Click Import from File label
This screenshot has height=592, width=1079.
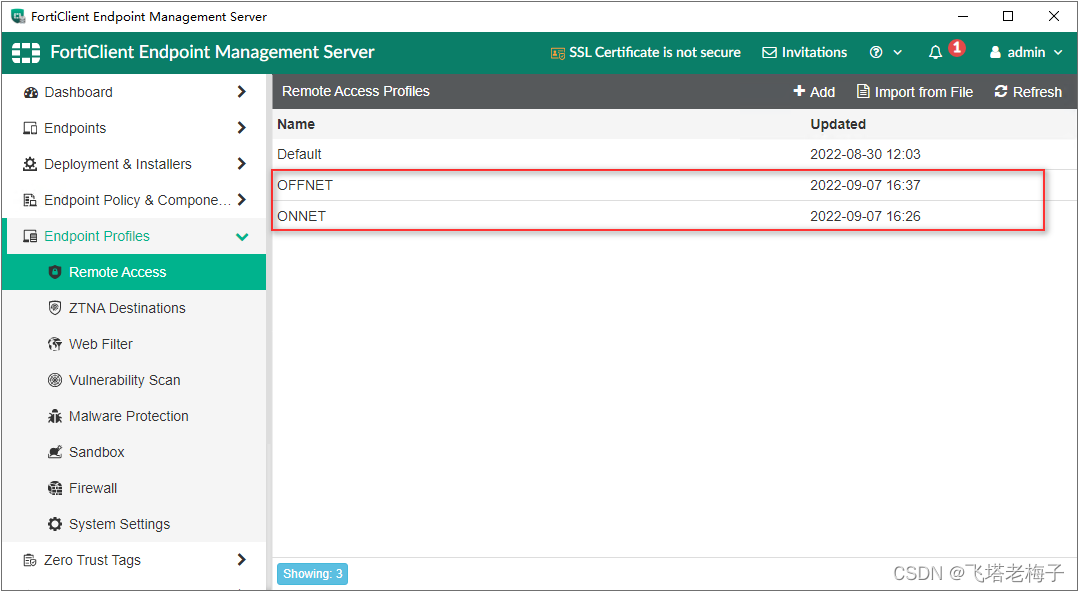(923, 92)
